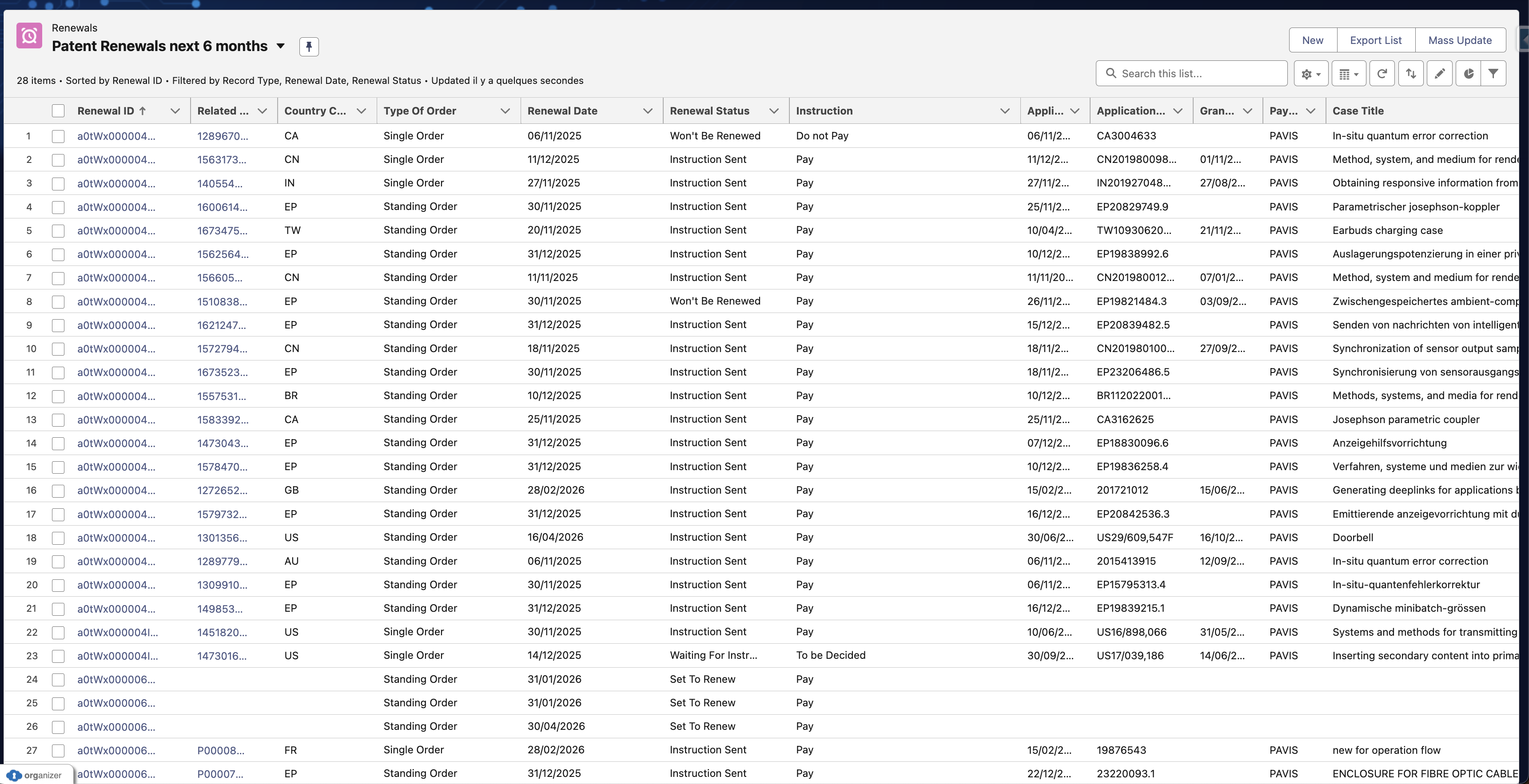Open the list view name dropdown arrow
Screen dimensions: 1529x784
pos(281,46)
